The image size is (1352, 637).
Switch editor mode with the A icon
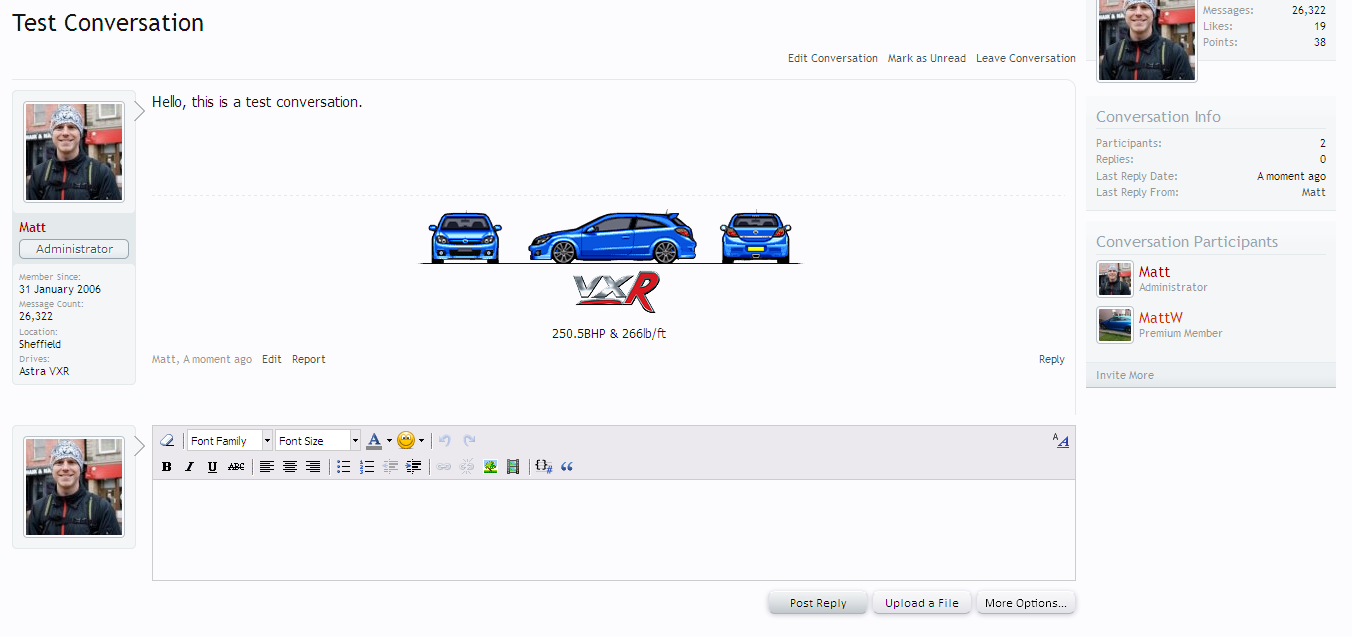tap(1061, 440)
